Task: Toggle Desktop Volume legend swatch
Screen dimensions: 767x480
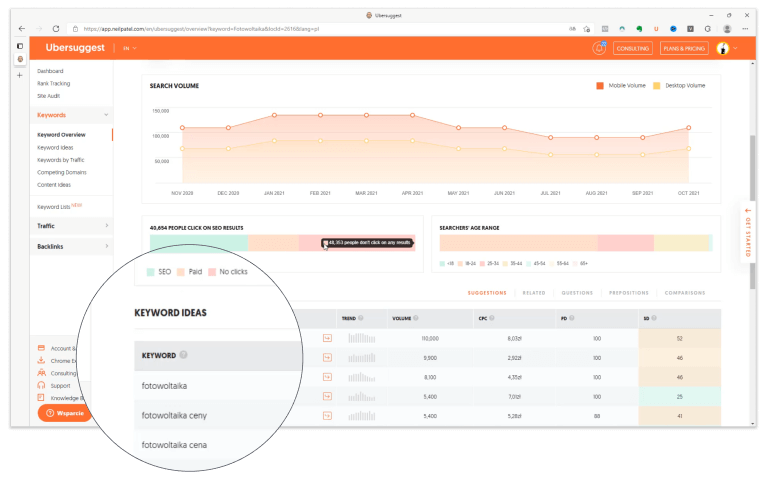Action: tap(656, 86)
